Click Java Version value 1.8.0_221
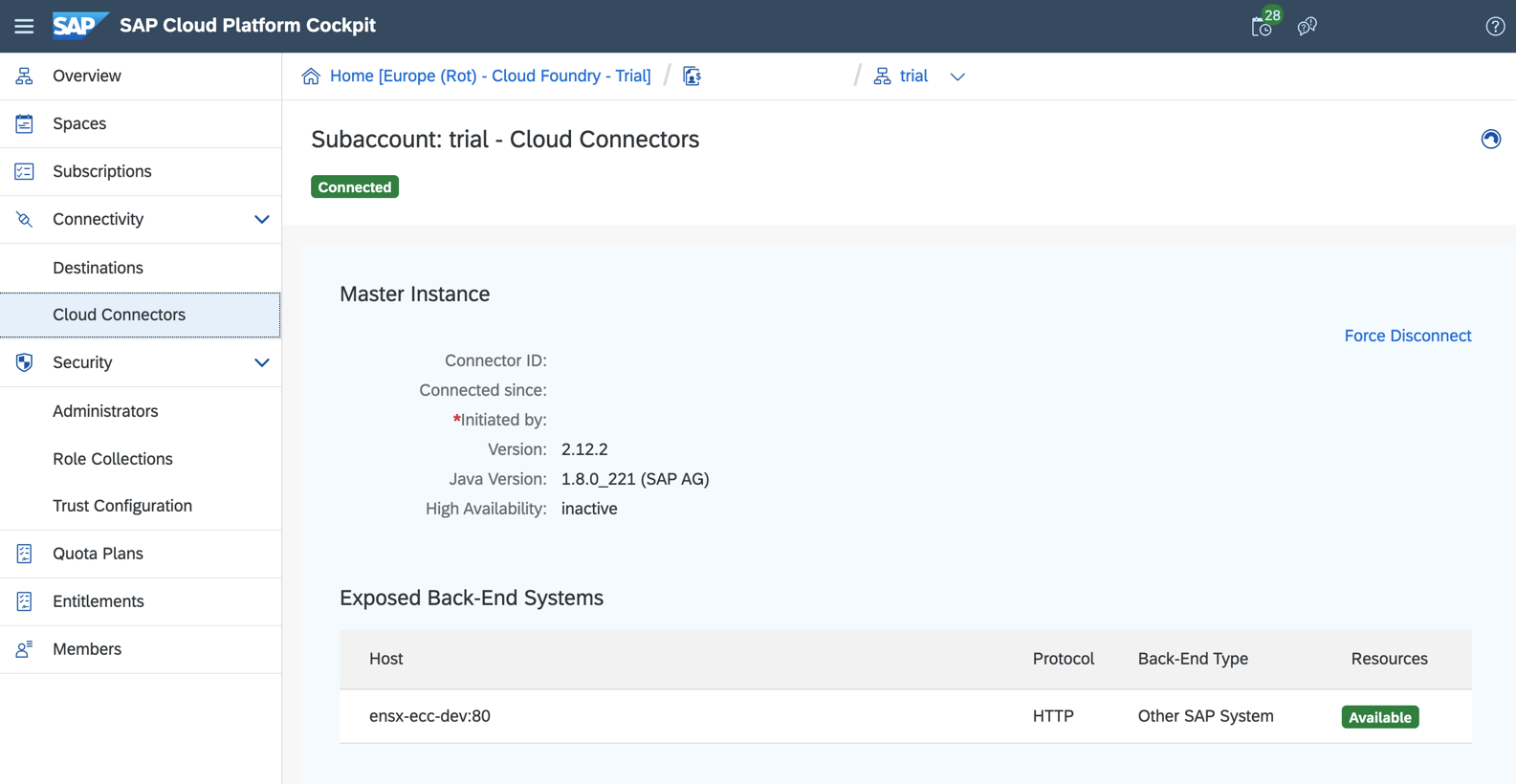 coord(635,479)
